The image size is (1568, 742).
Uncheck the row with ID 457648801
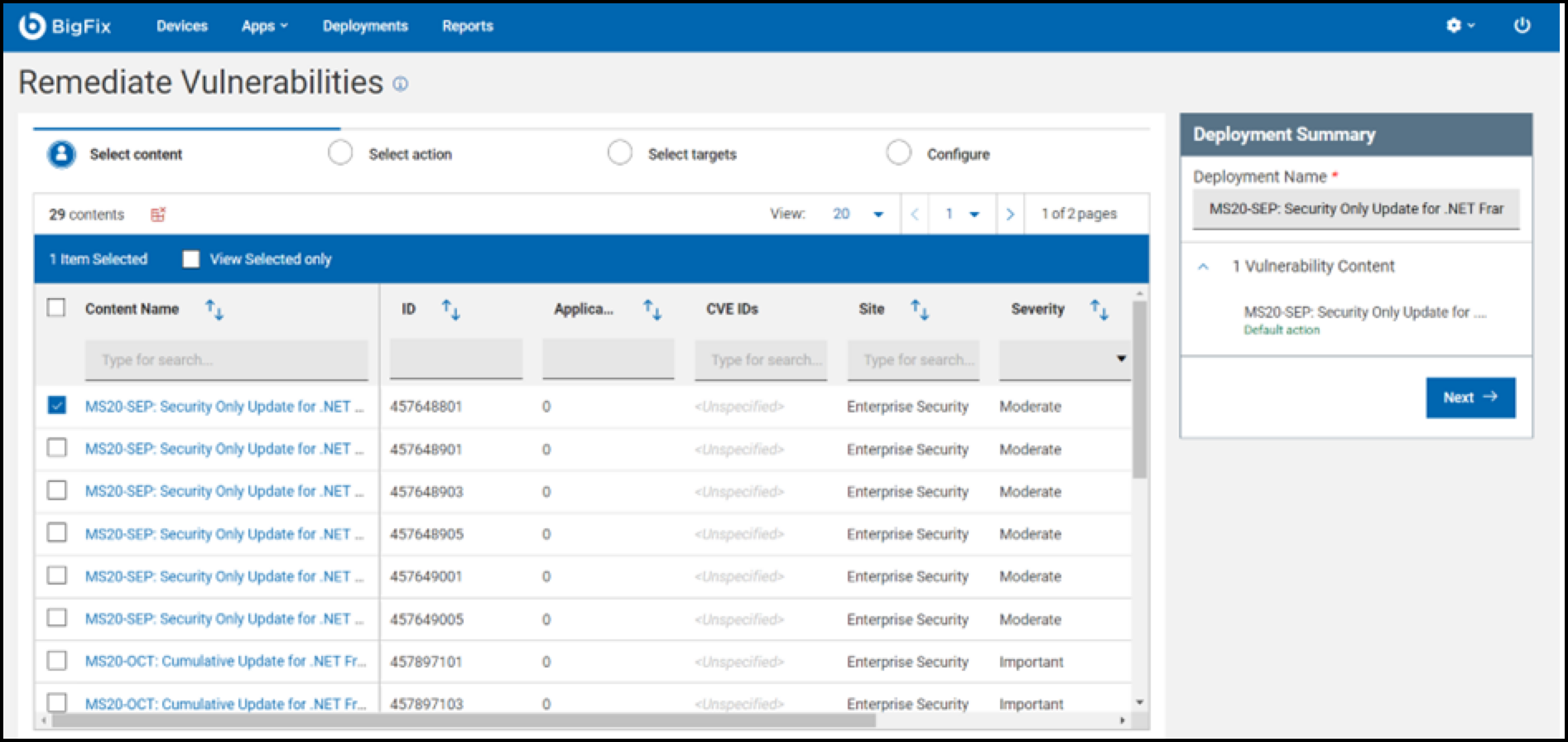(x=56, y=406)
